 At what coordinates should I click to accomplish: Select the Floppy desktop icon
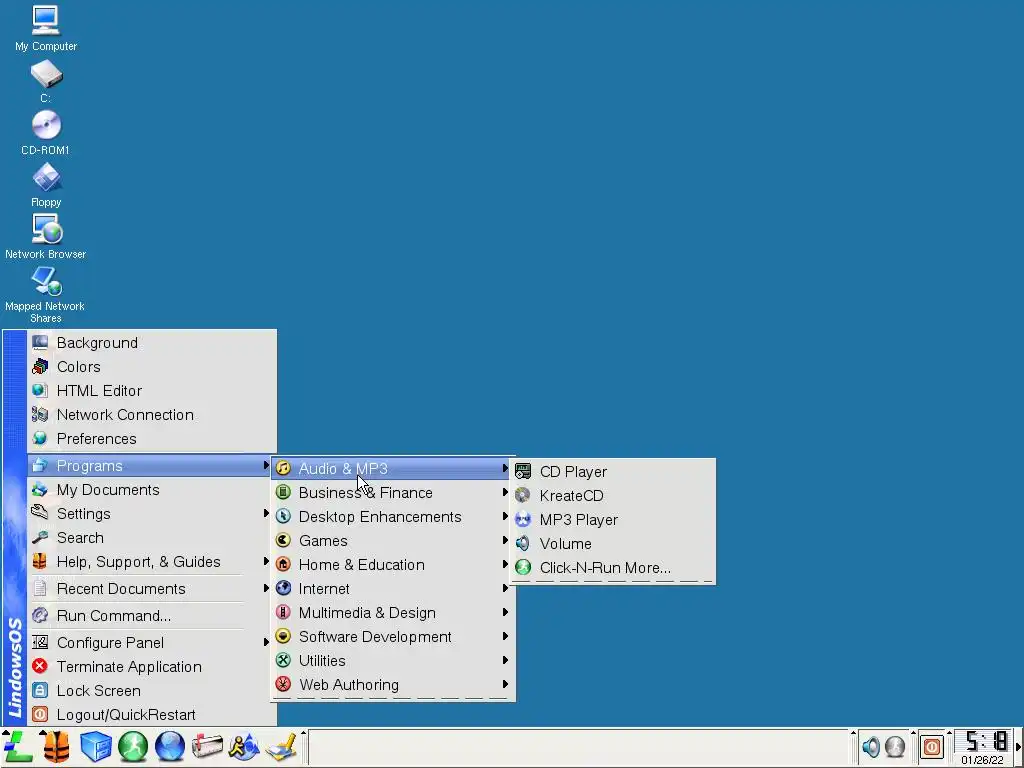46,185
